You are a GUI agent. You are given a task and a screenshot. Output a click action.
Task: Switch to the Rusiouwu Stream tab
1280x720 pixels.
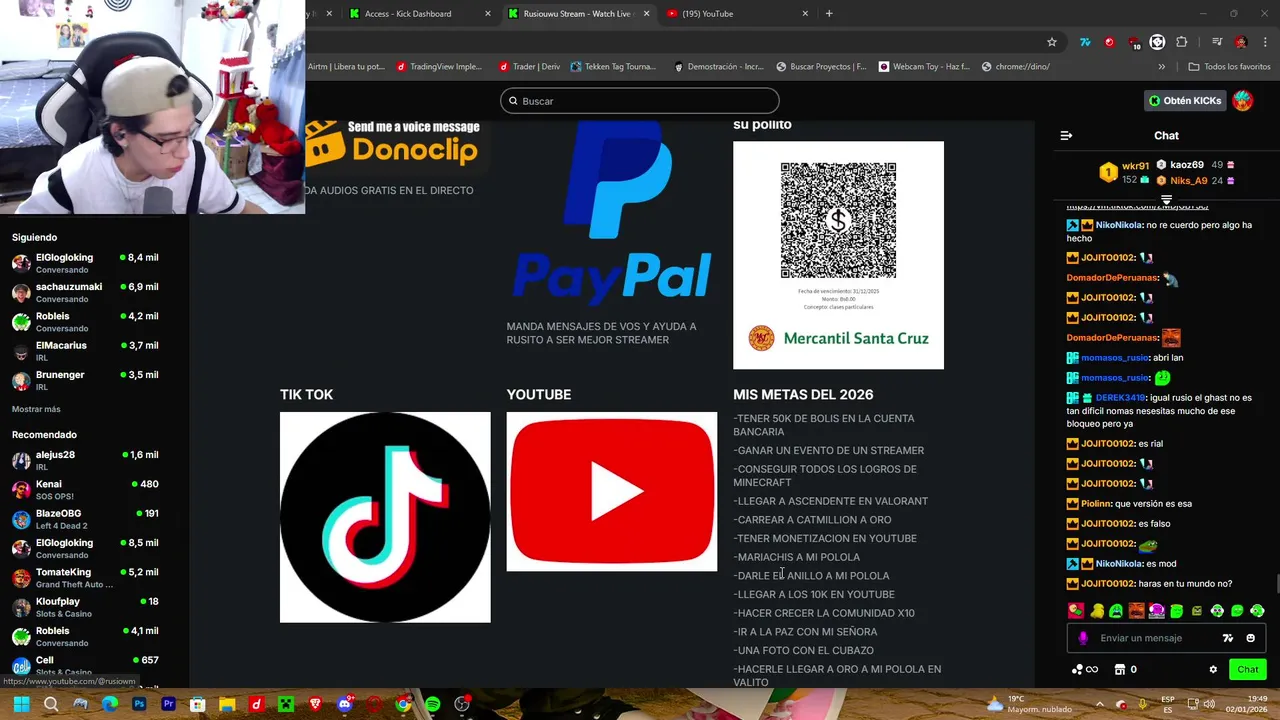click(577, 14)
